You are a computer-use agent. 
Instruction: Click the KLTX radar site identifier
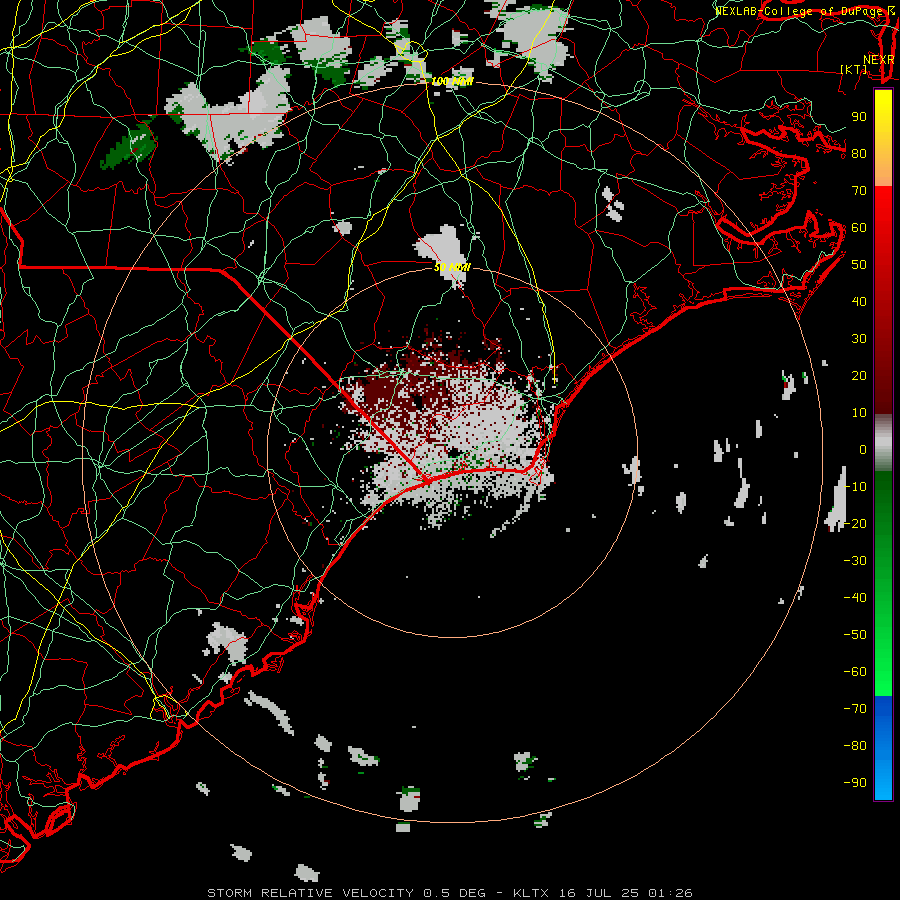pyautogui.click(x=531, y=893)
